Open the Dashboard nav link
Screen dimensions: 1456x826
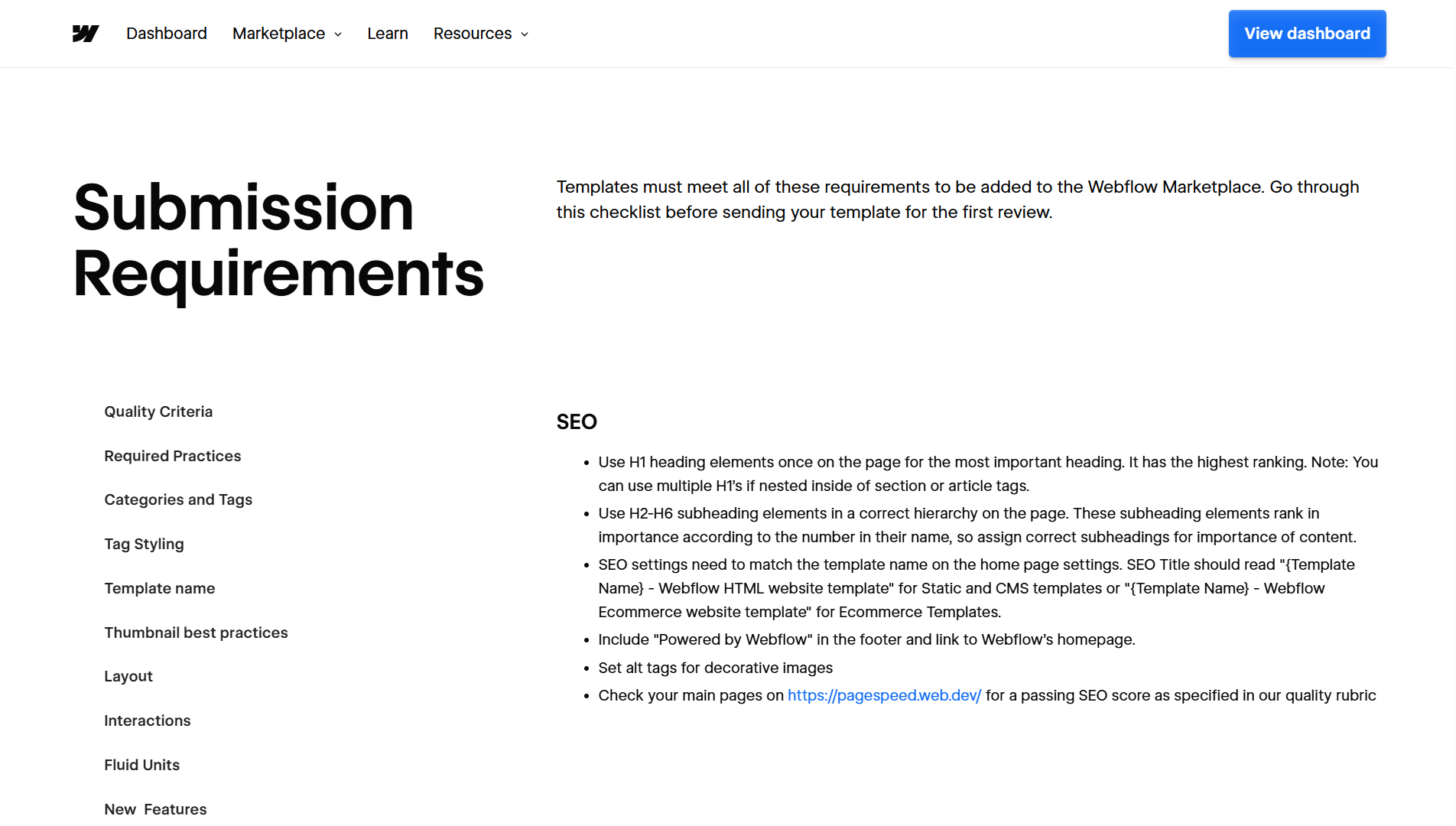pos(167,34)
